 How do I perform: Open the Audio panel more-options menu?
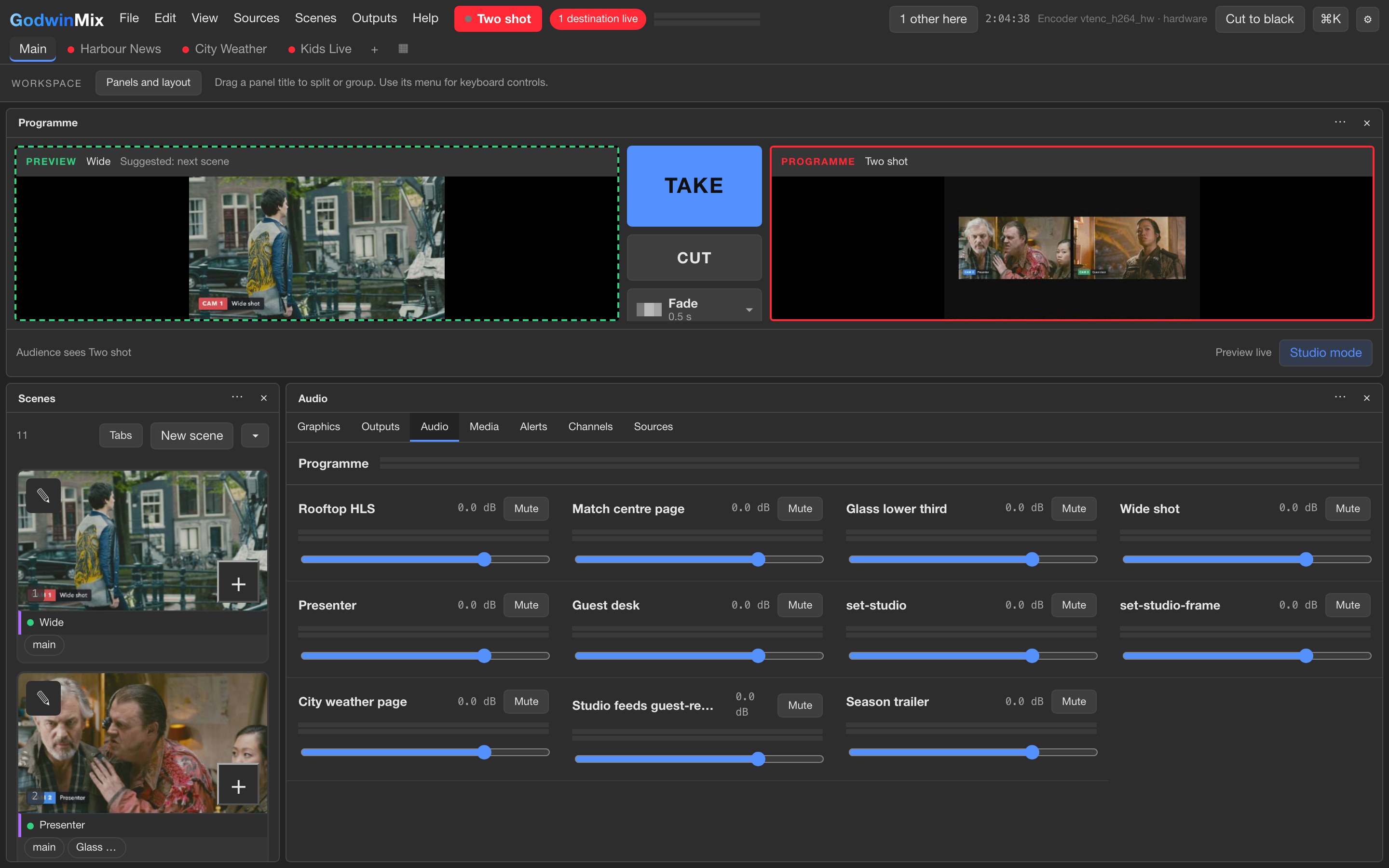point(1340,397)
